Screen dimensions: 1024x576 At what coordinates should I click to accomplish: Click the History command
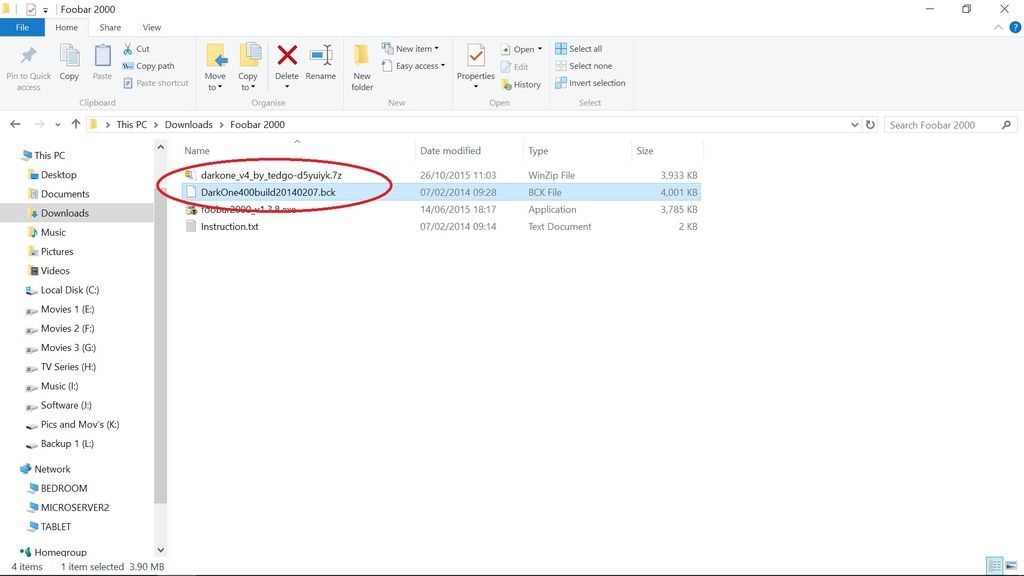tap(521, 84)
